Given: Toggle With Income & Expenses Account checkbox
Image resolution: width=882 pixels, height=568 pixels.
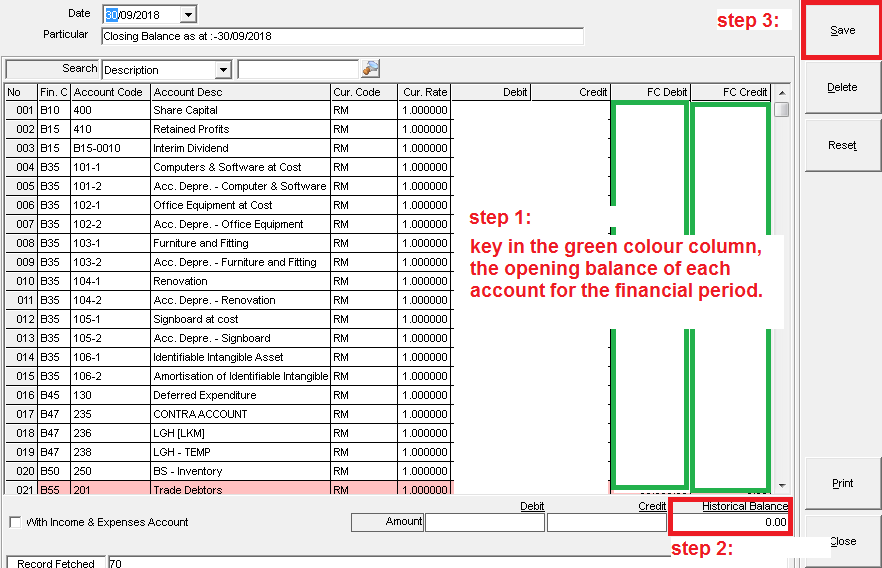Looking at the screenshot, I should (15, 522).
